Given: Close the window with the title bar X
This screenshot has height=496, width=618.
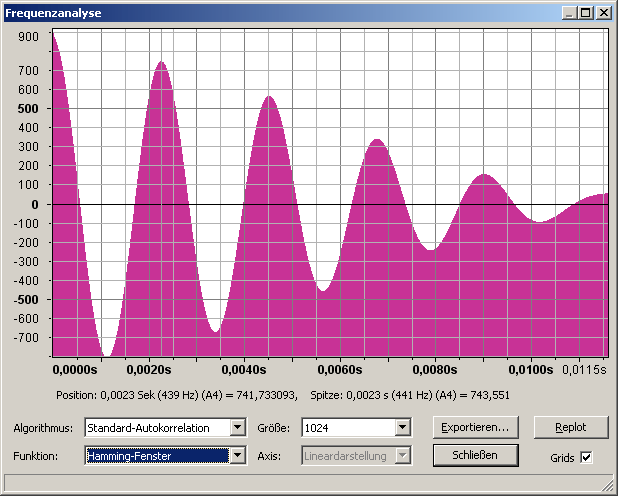Looking at the screenshot, I should (604, 13).
